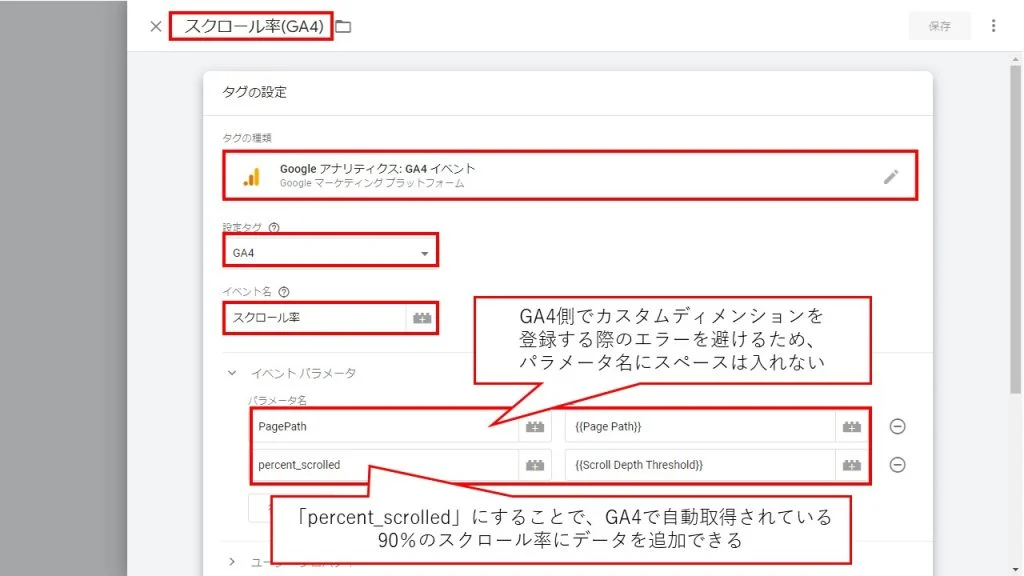Click the Google Analytics bar chart icon
This screenshot has height=576, width=1024.
coord(252,176)
